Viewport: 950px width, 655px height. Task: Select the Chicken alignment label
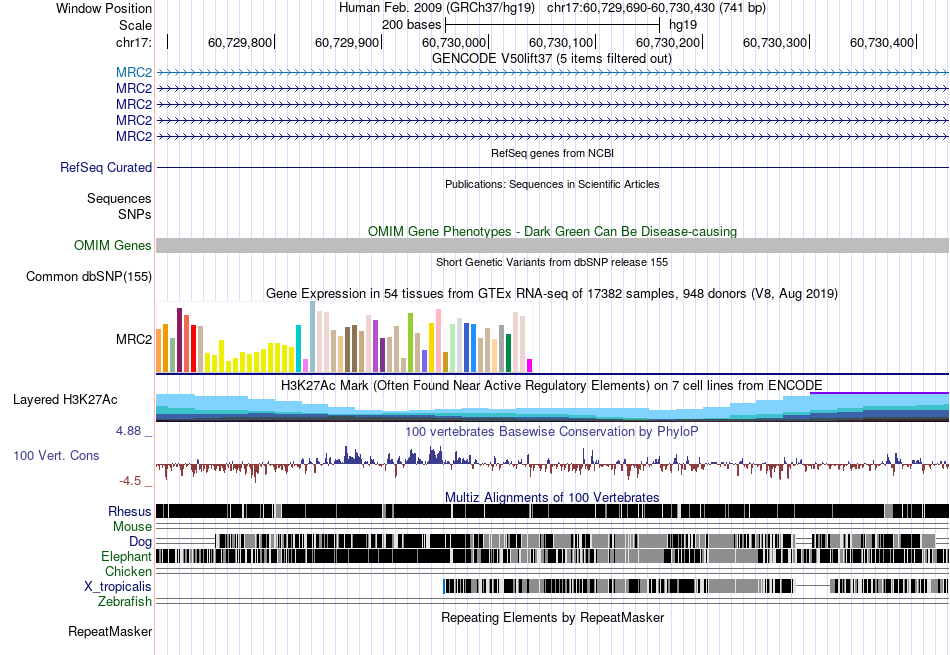(128, 571)
